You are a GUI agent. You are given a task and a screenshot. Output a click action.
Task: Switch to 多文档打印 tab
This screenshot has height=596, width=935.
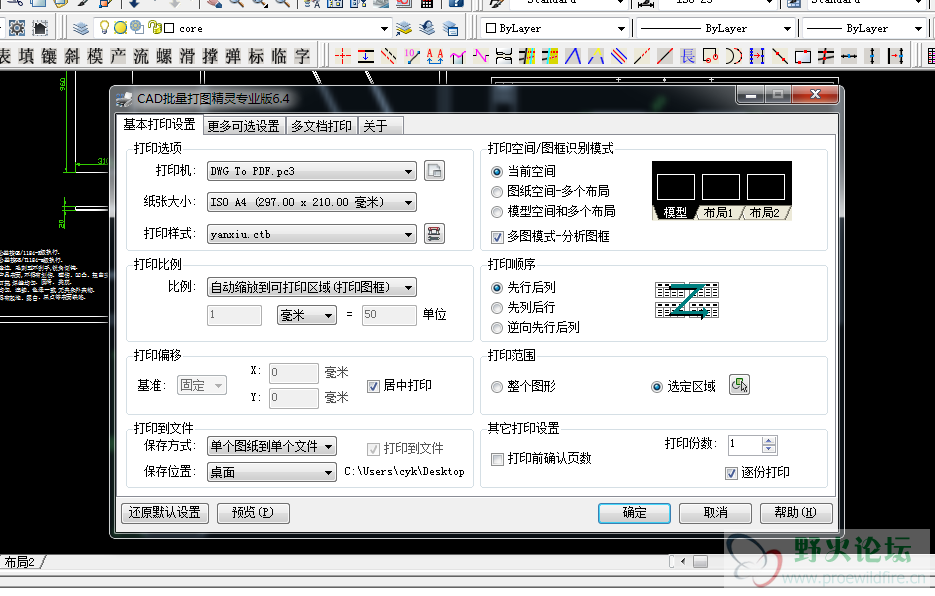point(321,126)
